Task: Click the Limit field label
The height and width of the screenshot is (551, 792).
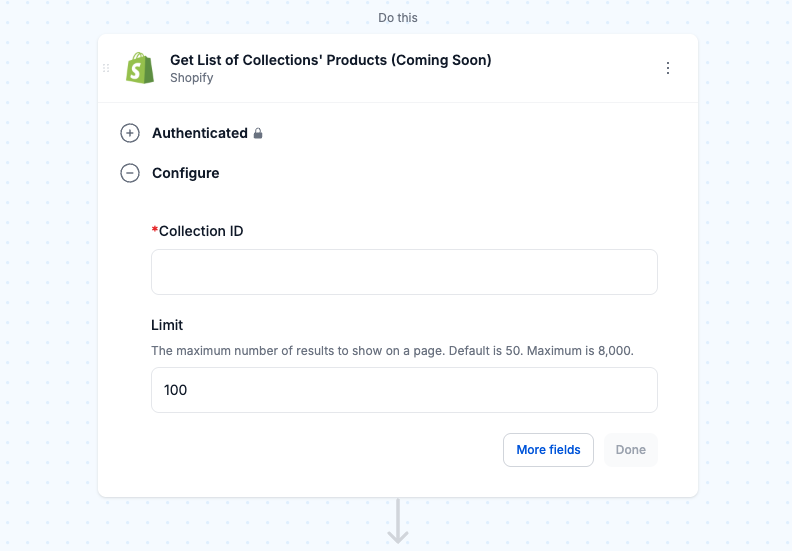Action: pyautogui.click(x=167, y=325)
